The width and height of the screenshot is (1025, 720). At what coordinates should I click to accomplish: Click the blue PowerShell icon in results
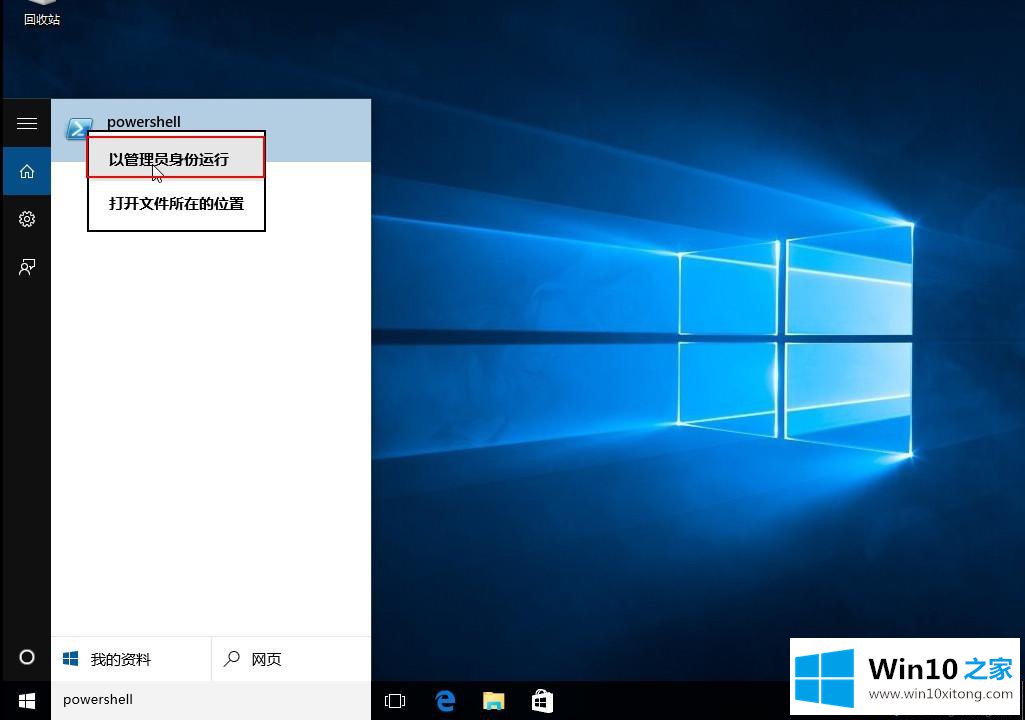click(78, 129)
